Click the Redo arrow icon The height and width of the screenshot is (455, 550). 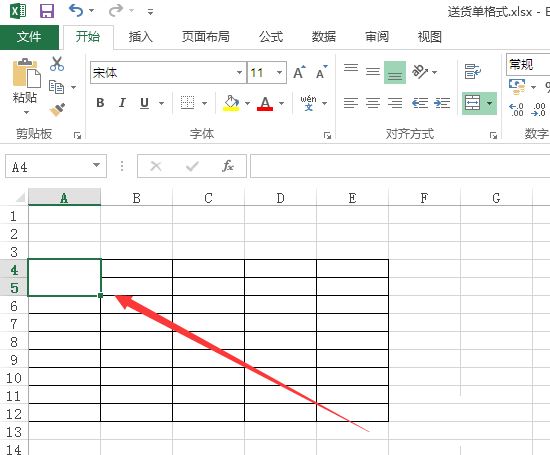pyautogui.click(x=115, y=11)
